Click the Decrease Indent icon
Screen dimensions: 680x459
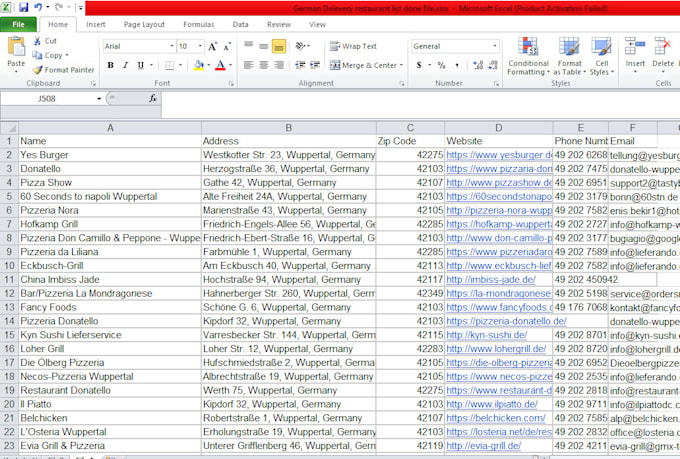click(300, 65)
